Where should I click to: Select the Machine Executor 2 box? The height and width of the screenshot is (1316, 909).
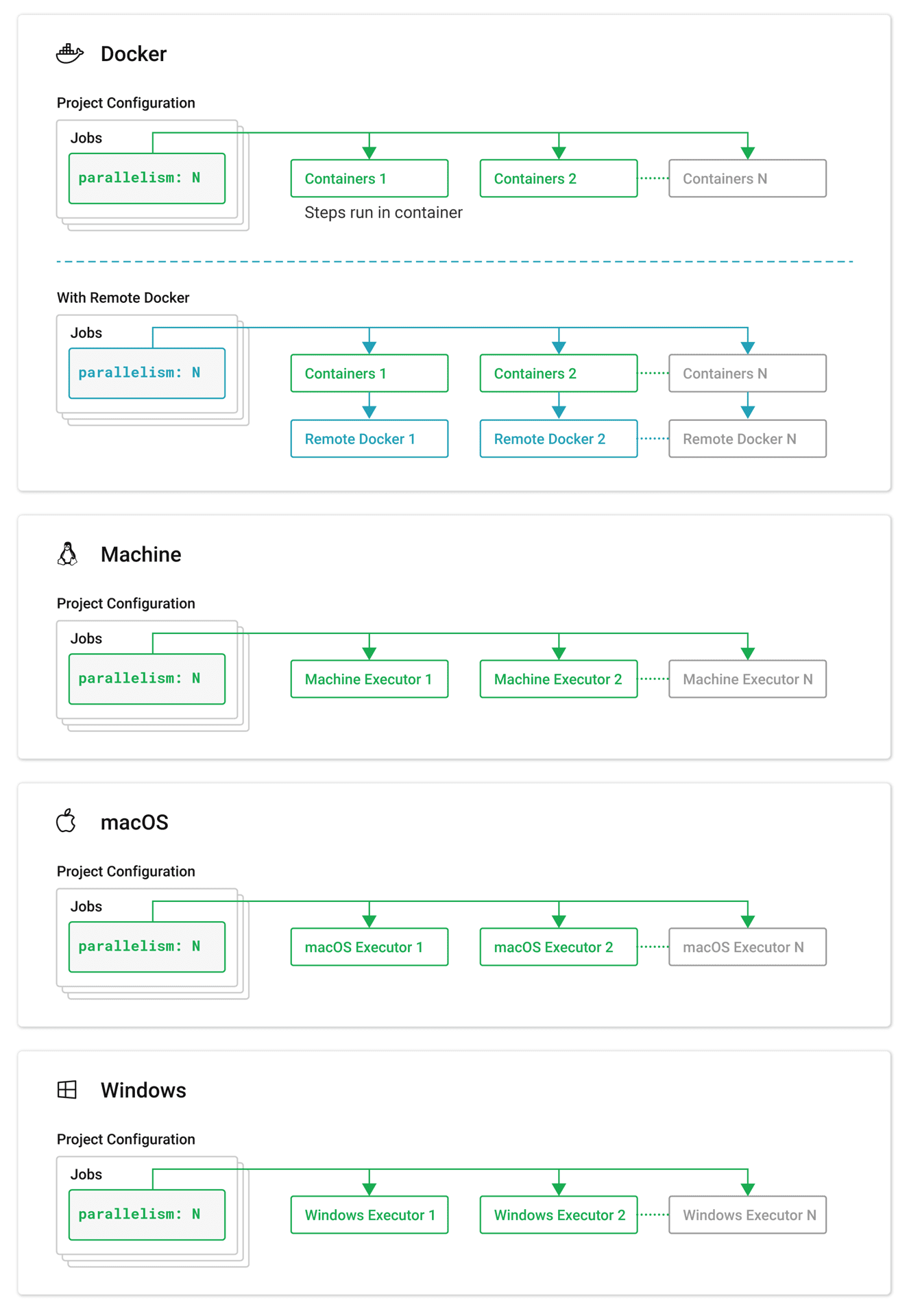pos(559,679)
